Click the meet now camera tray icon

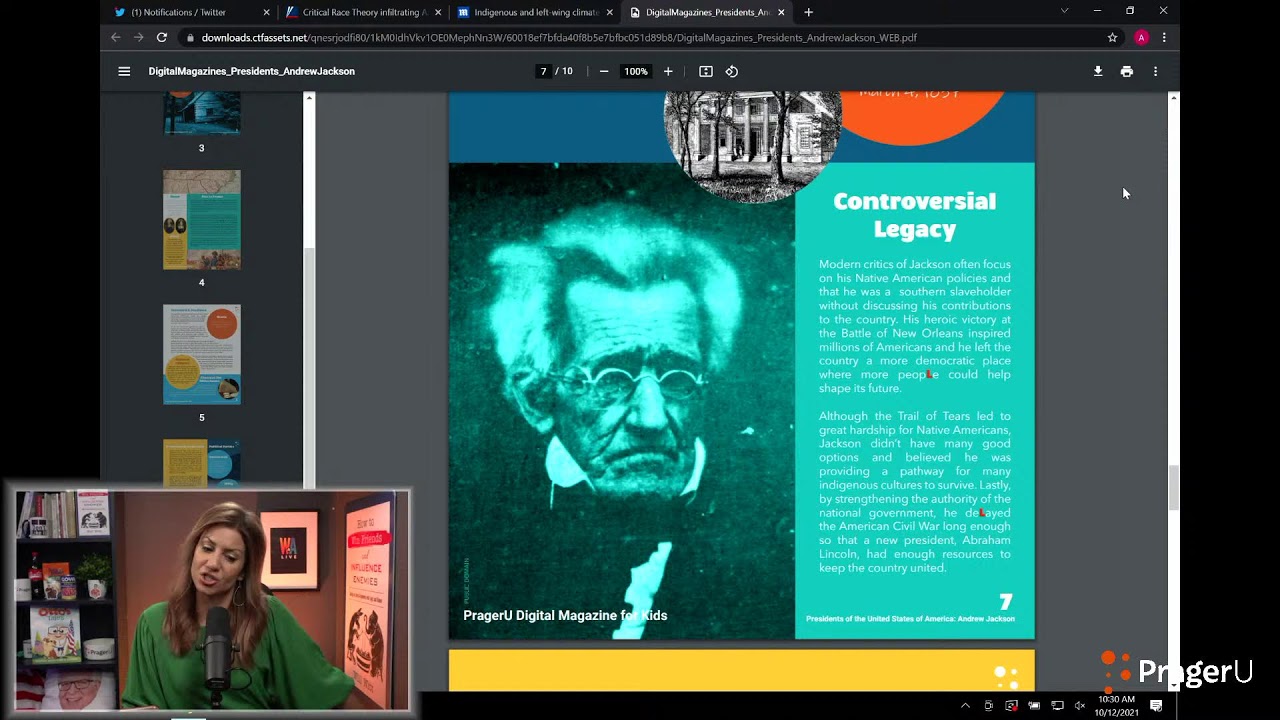[988, 705]
